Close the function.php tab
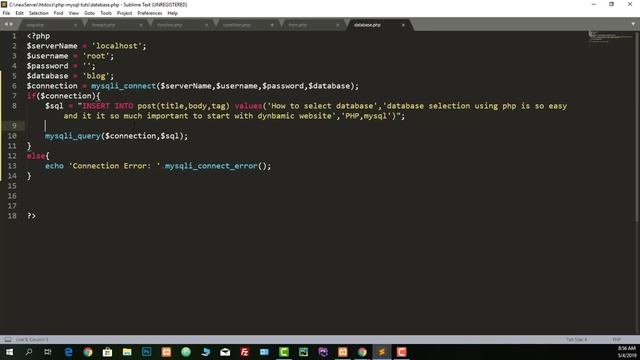The image size is (640, 360). pos(206,25)
